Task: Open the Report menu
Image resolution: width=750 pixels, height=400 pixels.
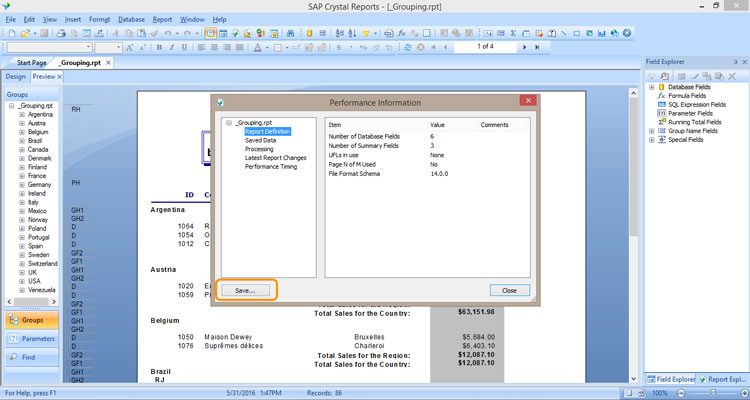Action: (162, 20)
